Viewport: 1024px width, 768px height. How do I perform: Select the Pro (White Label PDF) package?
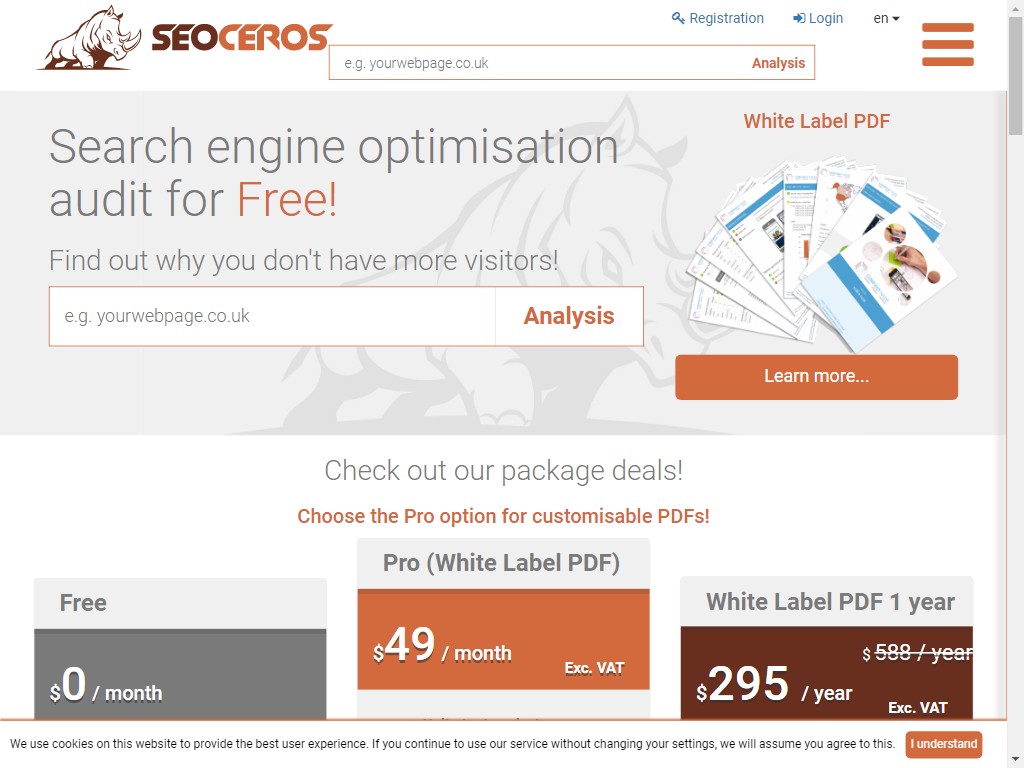click(503, 563)
